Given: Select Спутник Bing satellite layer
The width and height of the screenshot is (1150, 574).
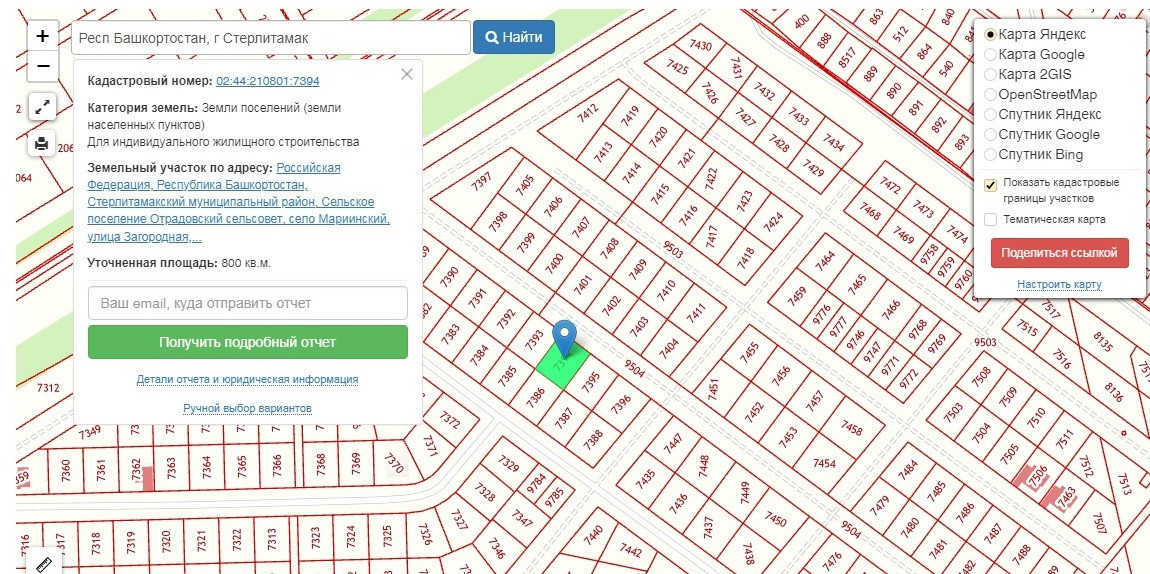Looking at the screenshot, I should 990,155.
